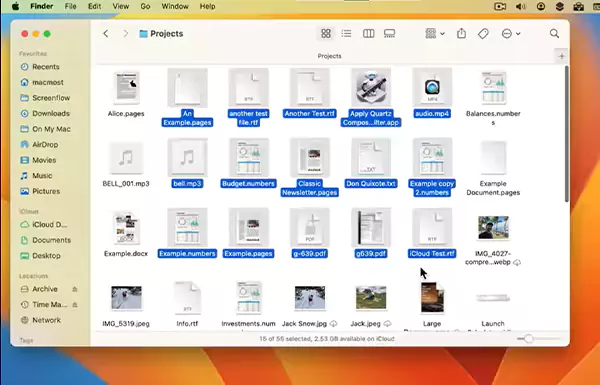Add a new tab with plus button
The image size is (600, 385).
[x=561, y=56]
